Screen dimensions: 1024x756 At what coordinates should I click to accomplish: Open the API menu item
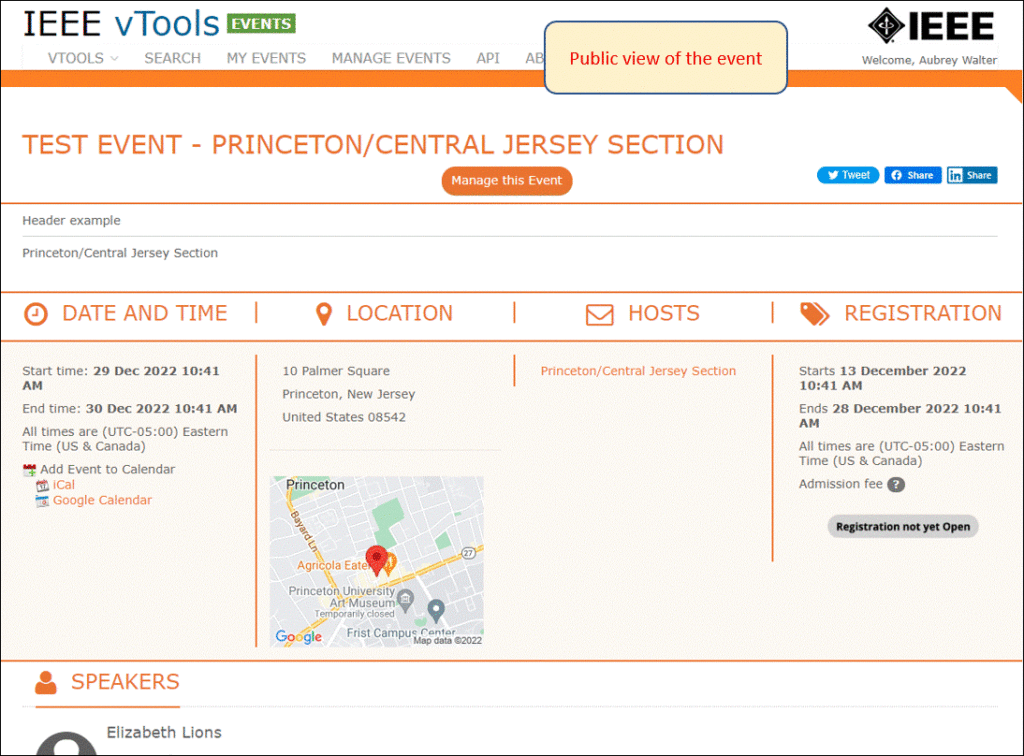click(488, 58)
